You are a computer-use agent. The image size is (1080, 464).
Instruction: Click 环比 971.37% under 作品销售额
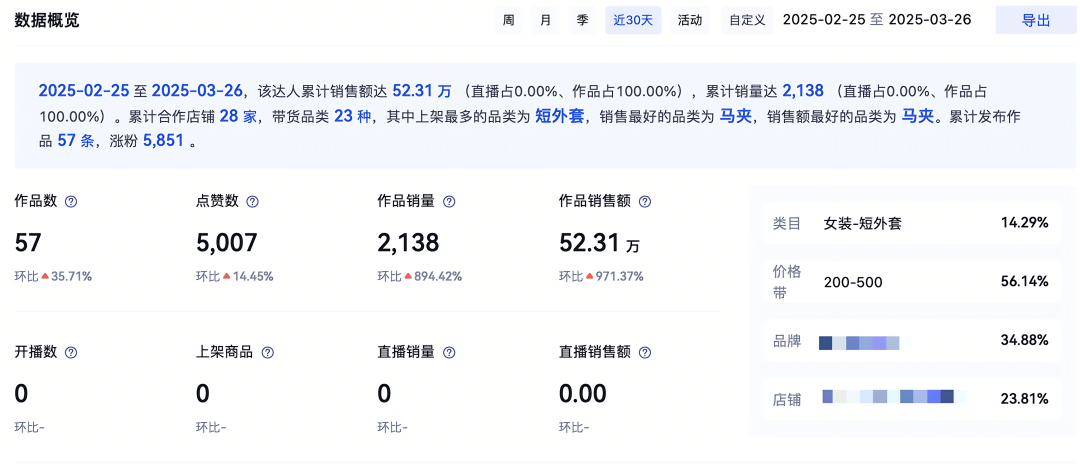pyautogui.click(x=601, y=276)
